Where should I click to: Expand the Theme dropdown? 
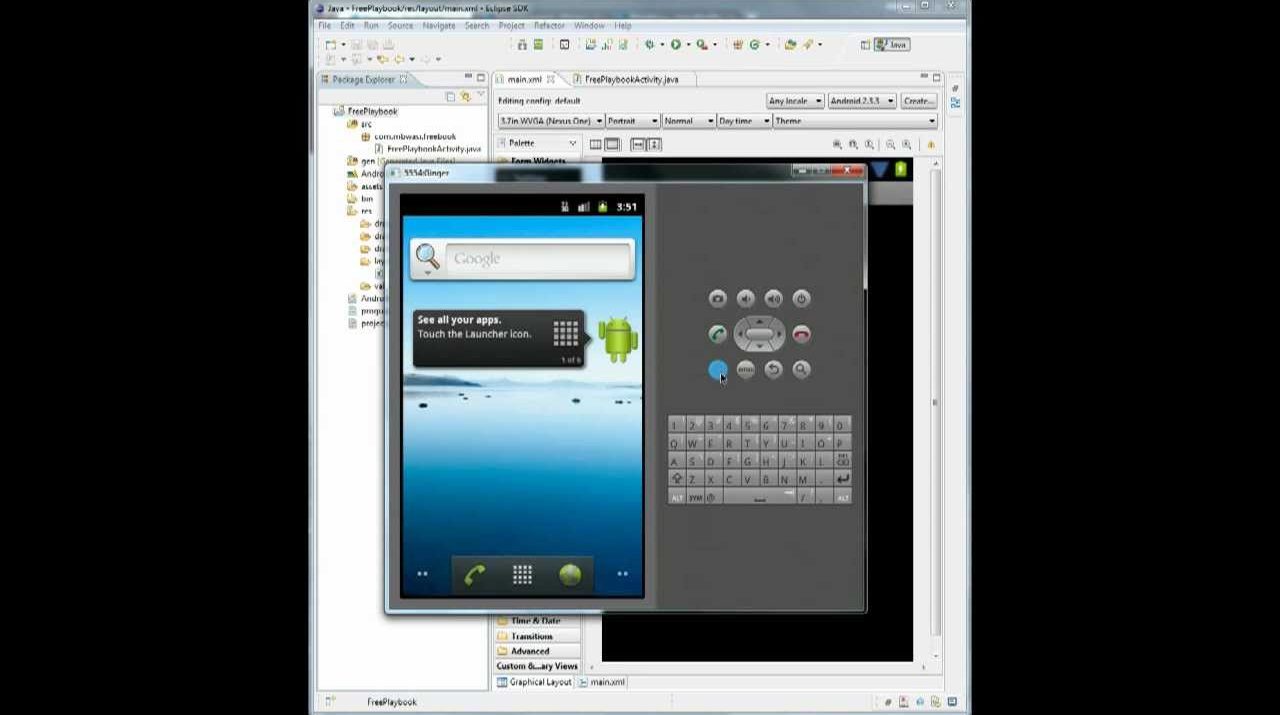(x=854, y=121)
